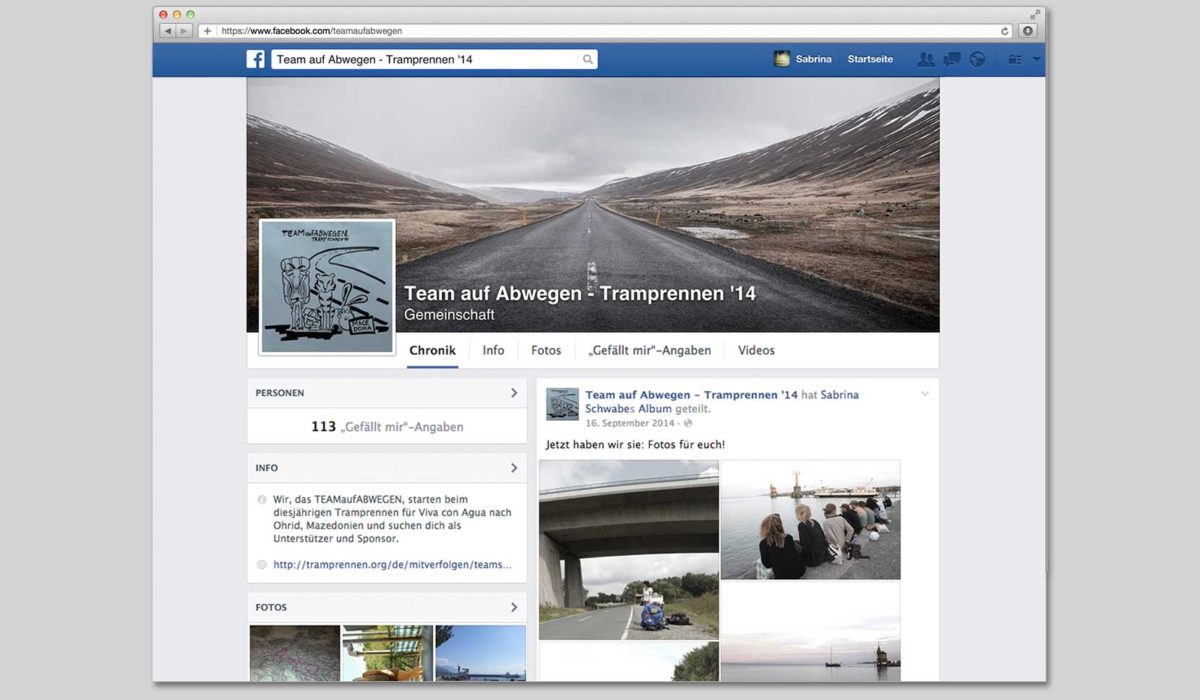
Task: Open the harbor thumbnail under Fotos
Action: coord(480,653)
